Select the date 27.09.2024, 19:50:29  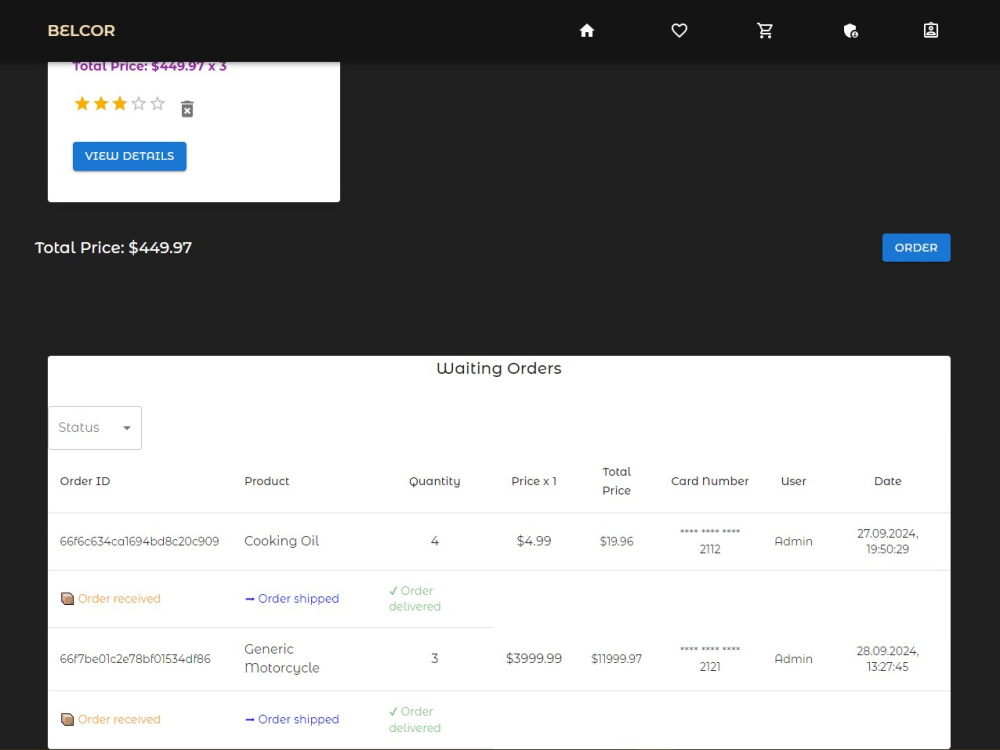[x=887, y=541]
